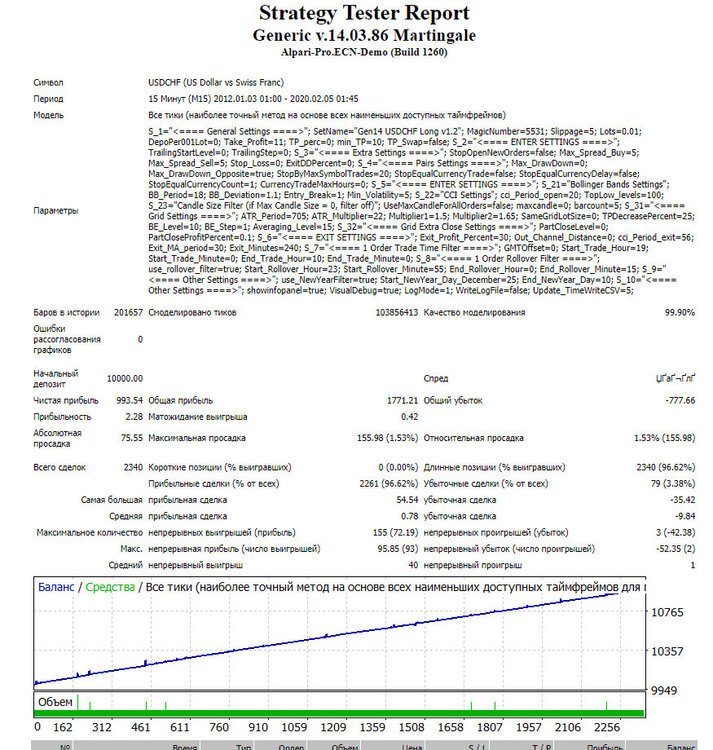Select the consecutive losses value "3 (-42.38)"
This screenshot has width=713, height=750.
(x=676, y=532)
